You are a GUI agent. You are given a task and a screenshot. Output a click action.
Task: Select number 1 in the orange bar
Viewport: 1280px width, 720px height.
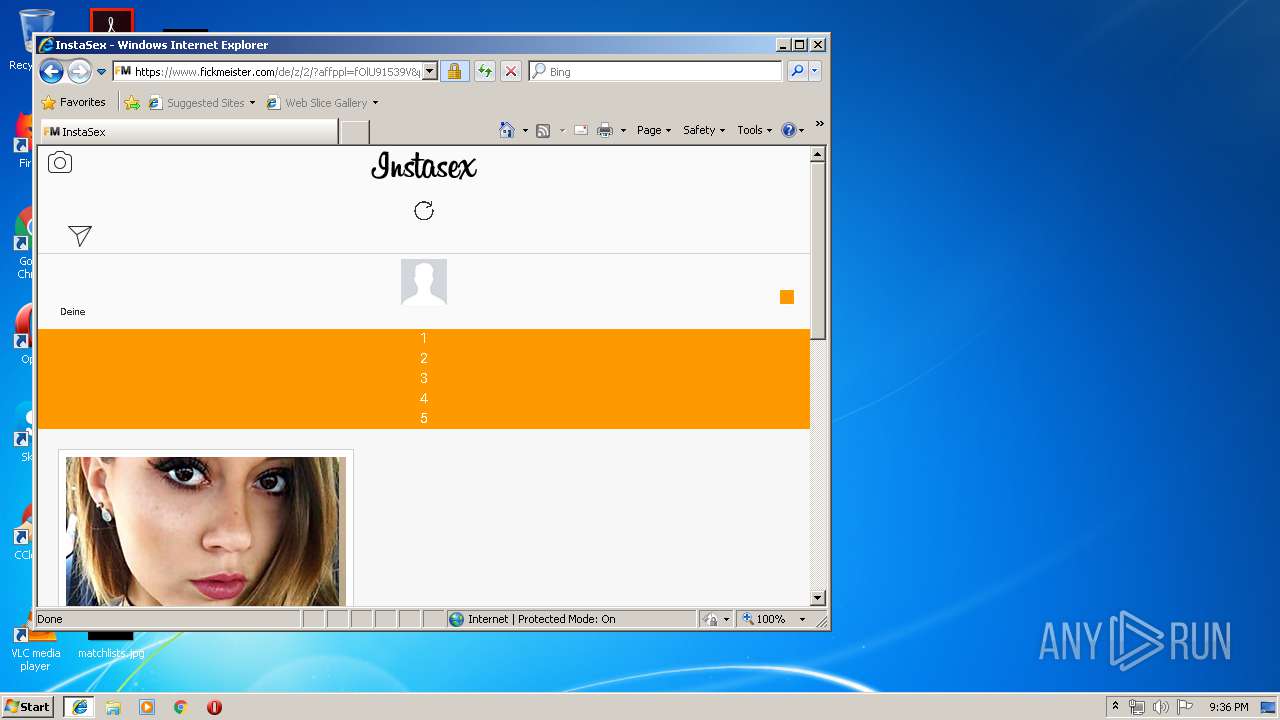coord(424,338)
